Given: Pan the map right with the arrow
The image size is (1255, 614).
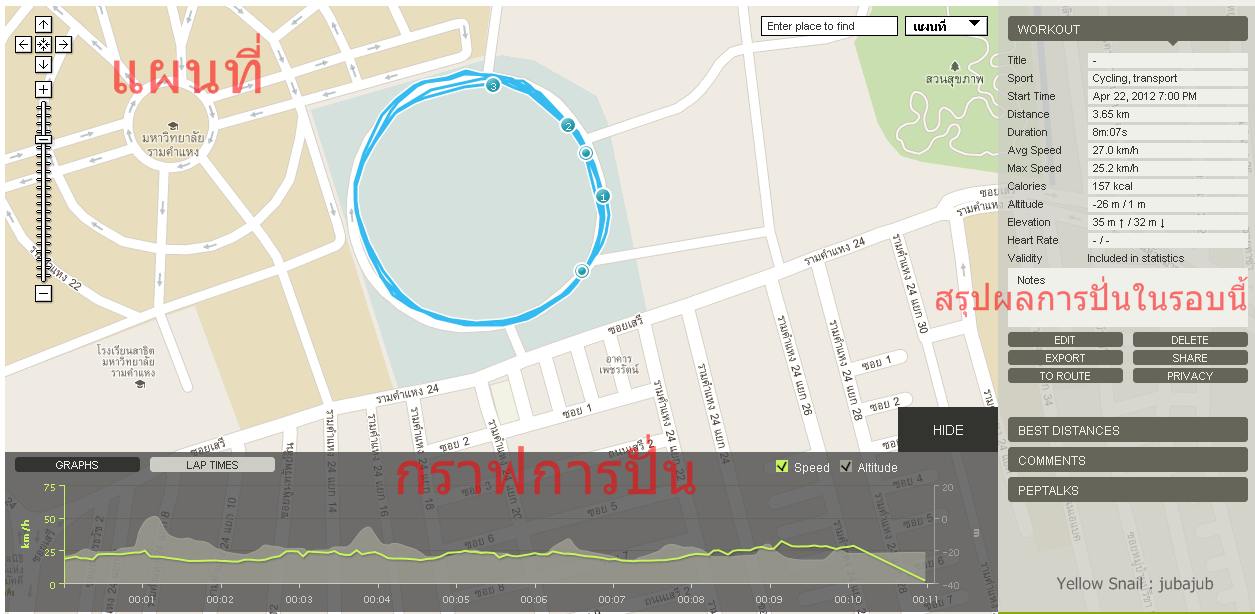Looking at the screenshot, I should point(62,44).
